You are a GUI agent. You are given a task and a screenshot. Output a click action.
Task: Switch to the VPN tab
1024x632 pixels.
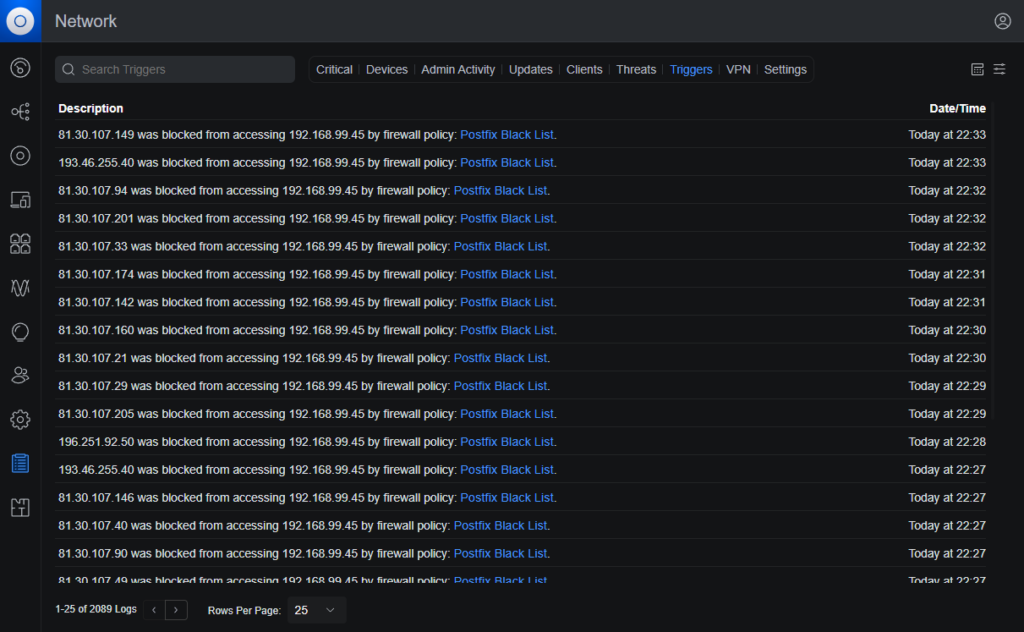[738, 69]
